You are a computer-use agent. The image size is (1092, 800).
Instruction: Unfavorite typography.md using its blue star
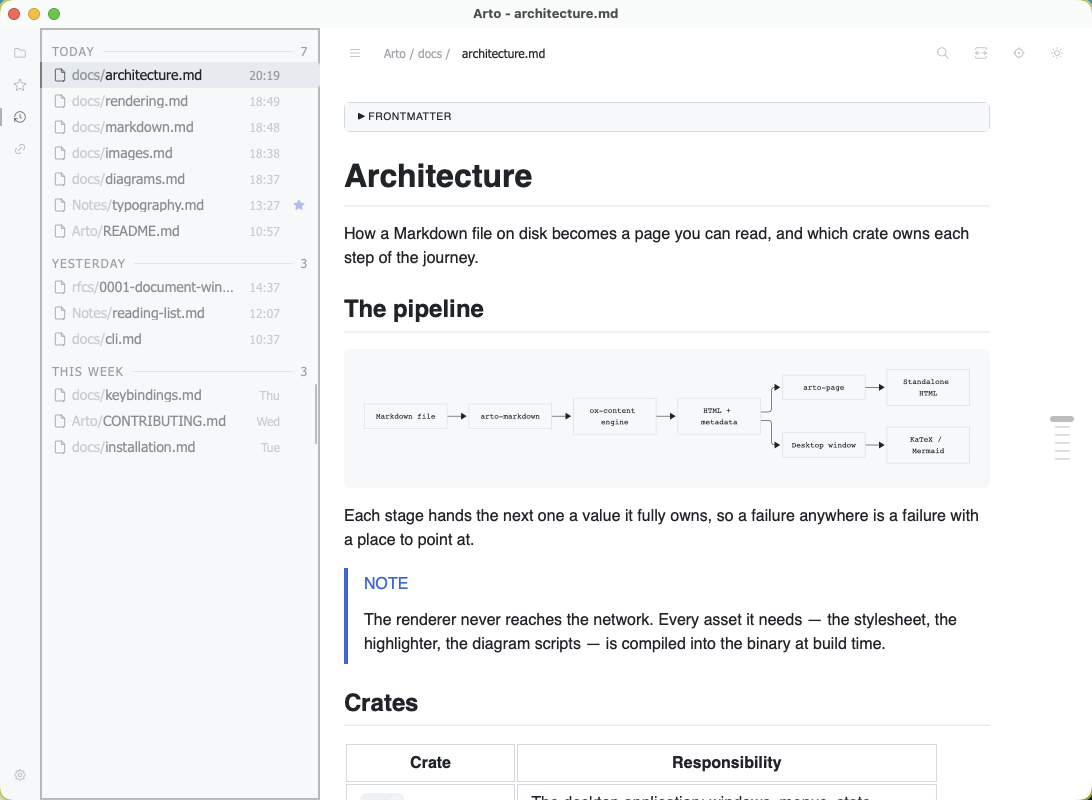point(299,205)
